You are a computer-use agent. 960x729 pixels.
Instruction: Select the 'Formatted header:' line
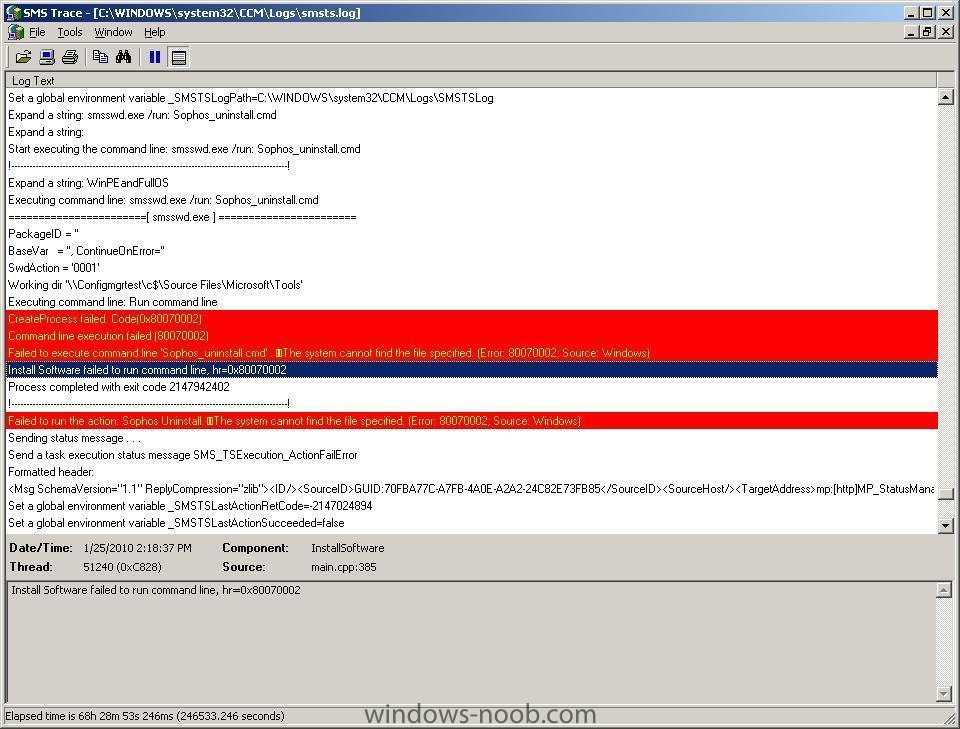pyautogui.click(x=471, y=472)
